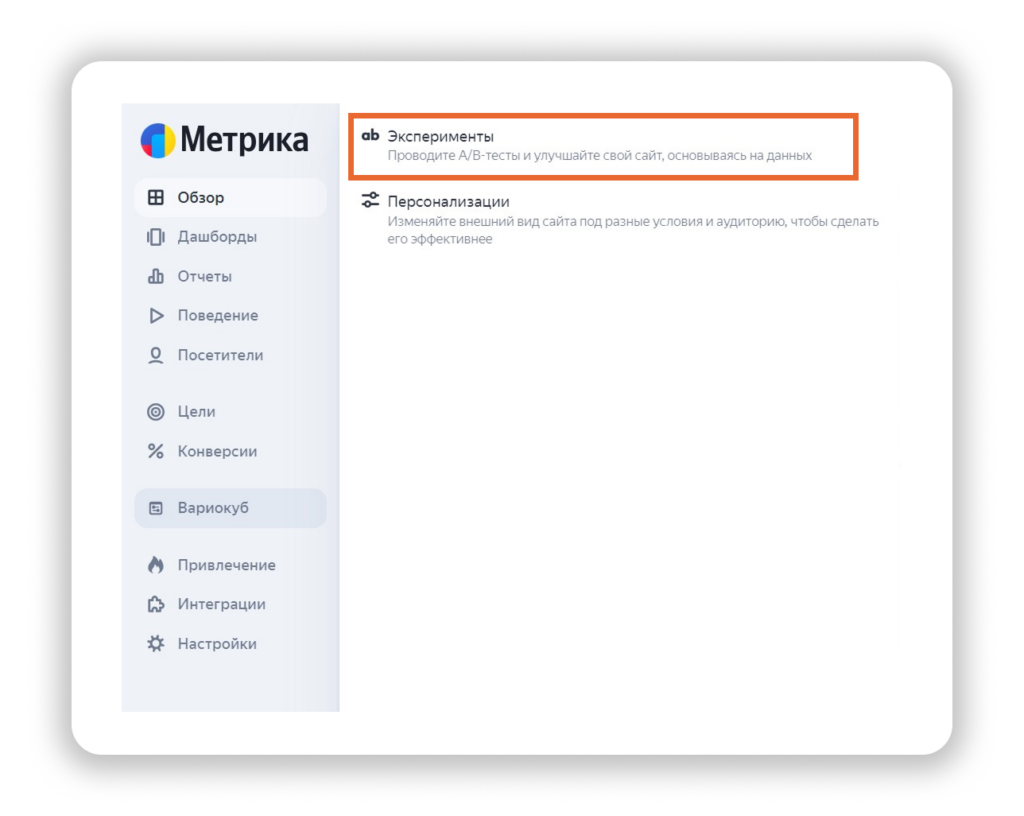Click the 'ab' Эксперименты icon

tap(370, 136)
